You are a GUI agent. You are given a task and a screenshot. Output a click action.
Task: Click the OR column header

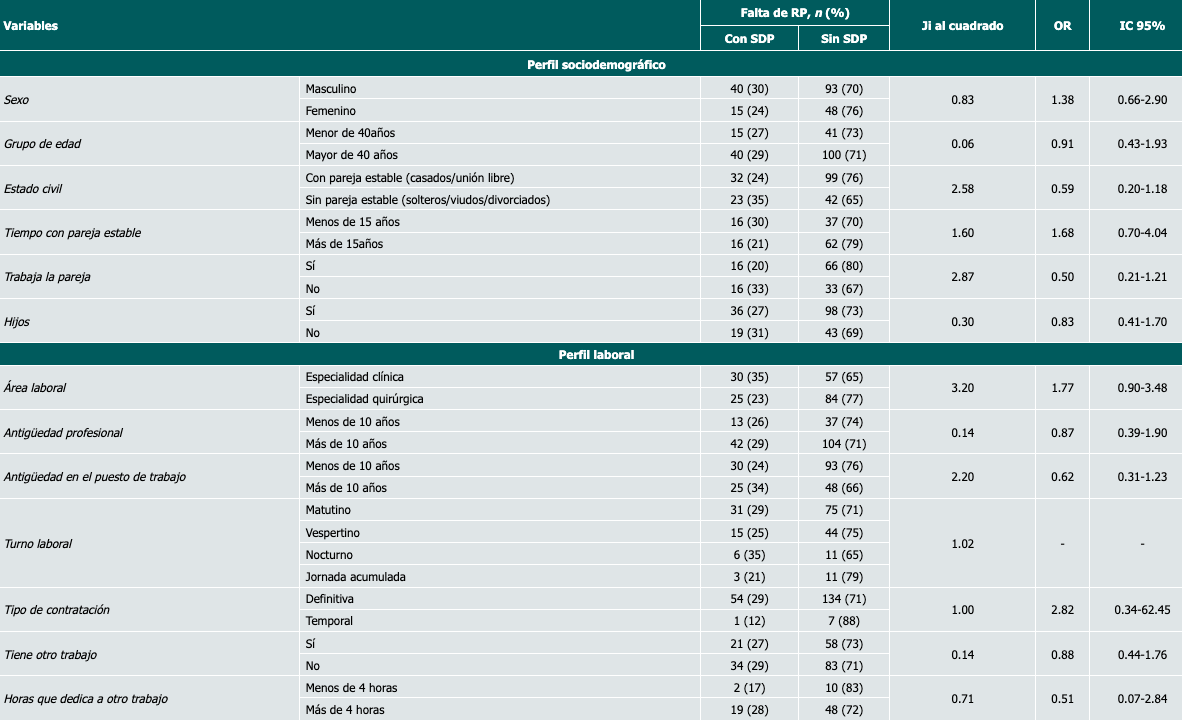point(1062,26)
